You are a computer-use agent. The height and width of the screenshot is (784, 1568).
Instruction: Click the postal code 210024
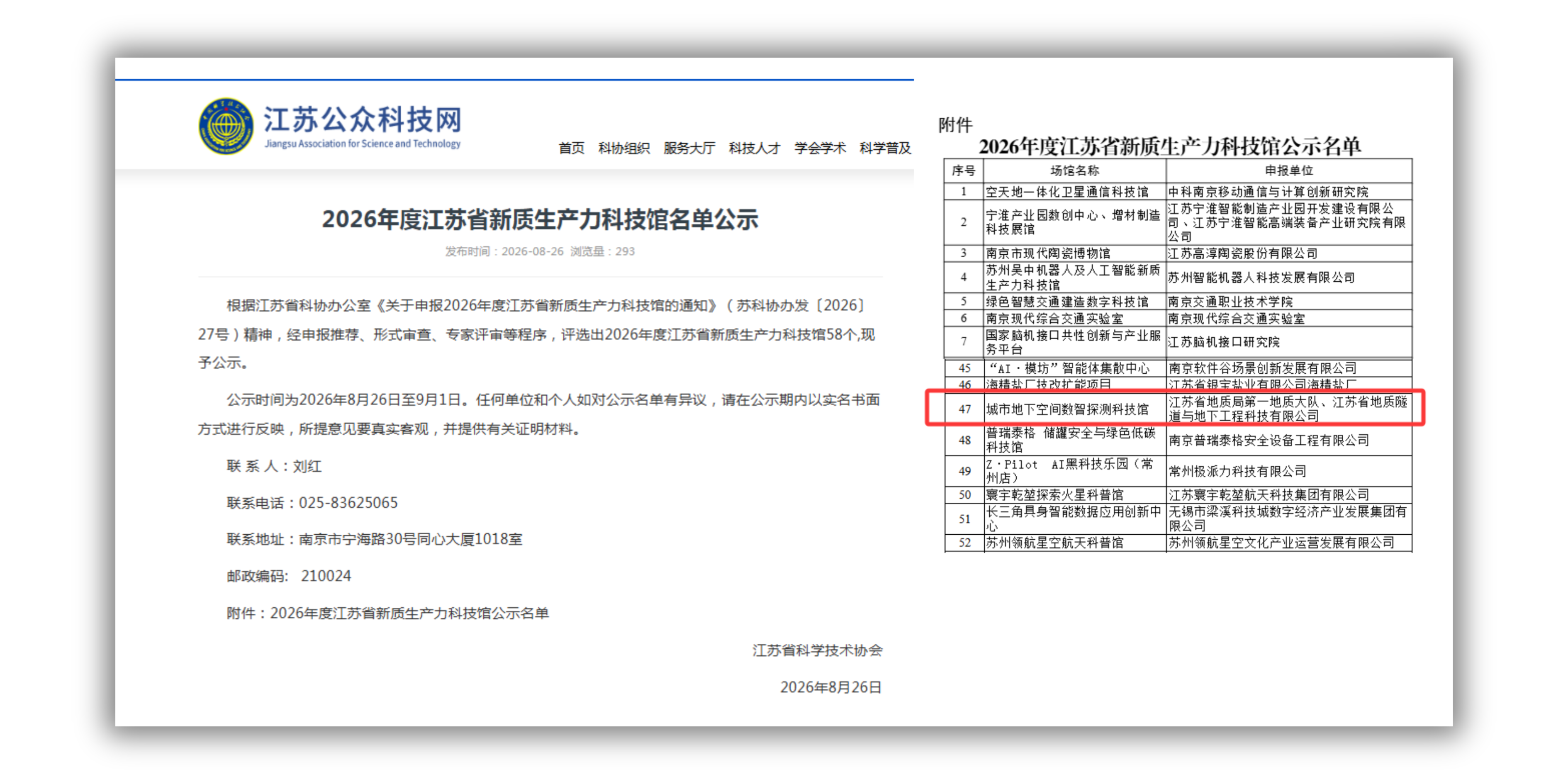326,576
